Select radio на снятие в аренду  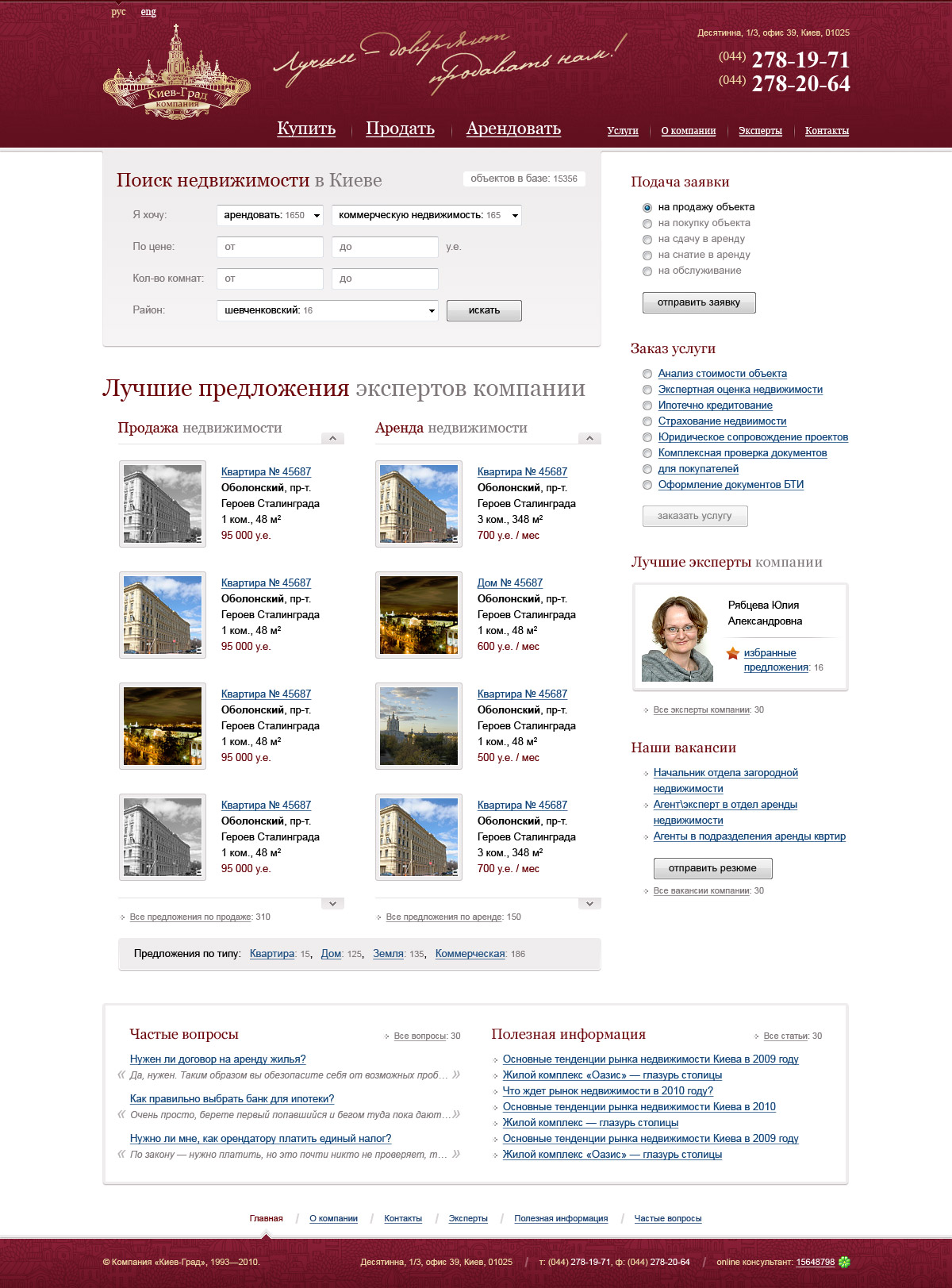647,255
